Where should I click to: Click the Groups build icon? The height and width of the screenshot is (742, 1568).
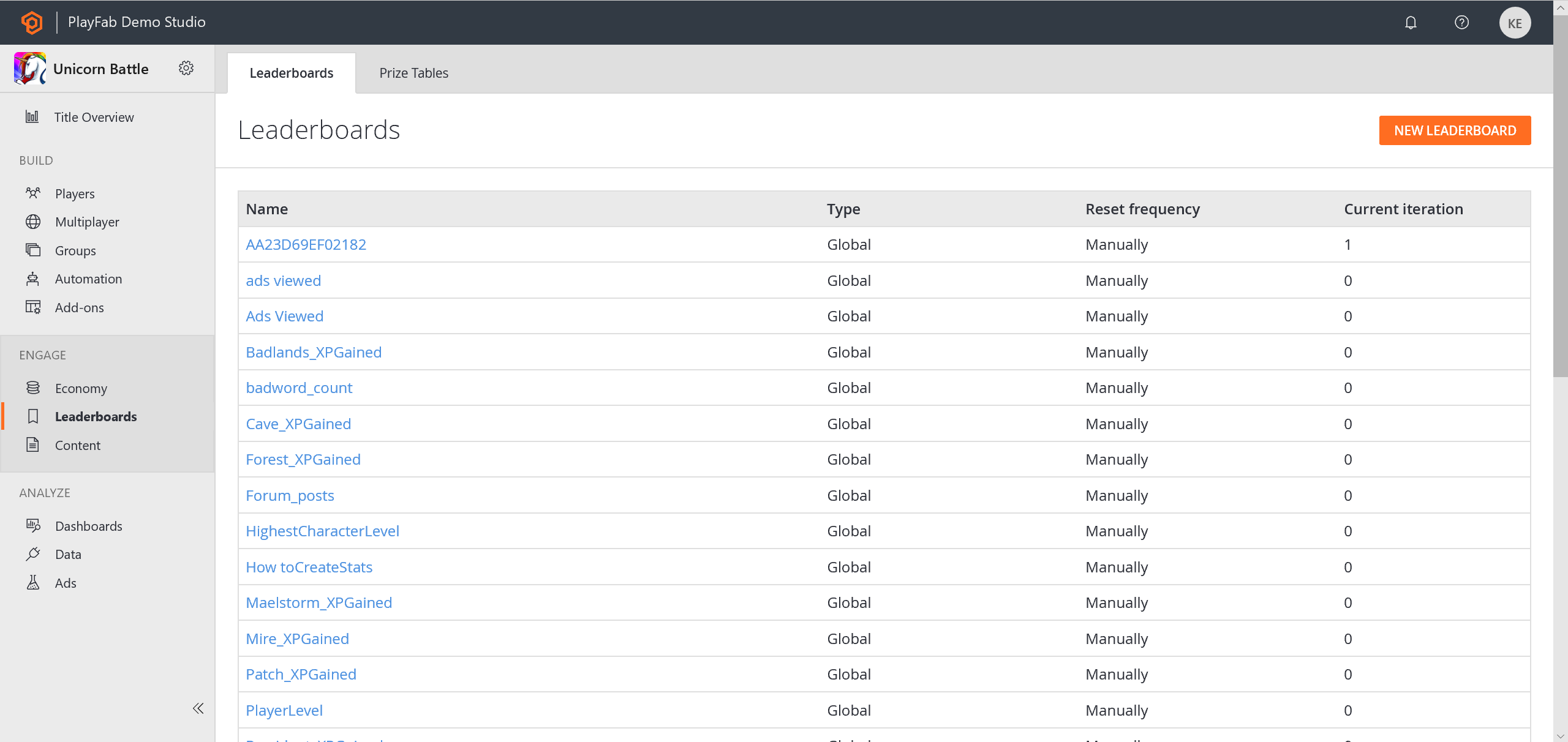click(x=33, y=250)
